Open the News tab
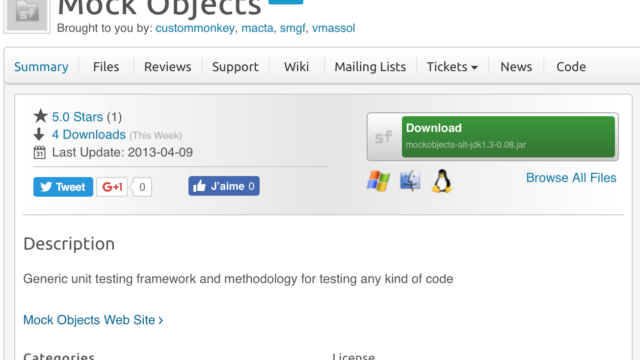 516,67
